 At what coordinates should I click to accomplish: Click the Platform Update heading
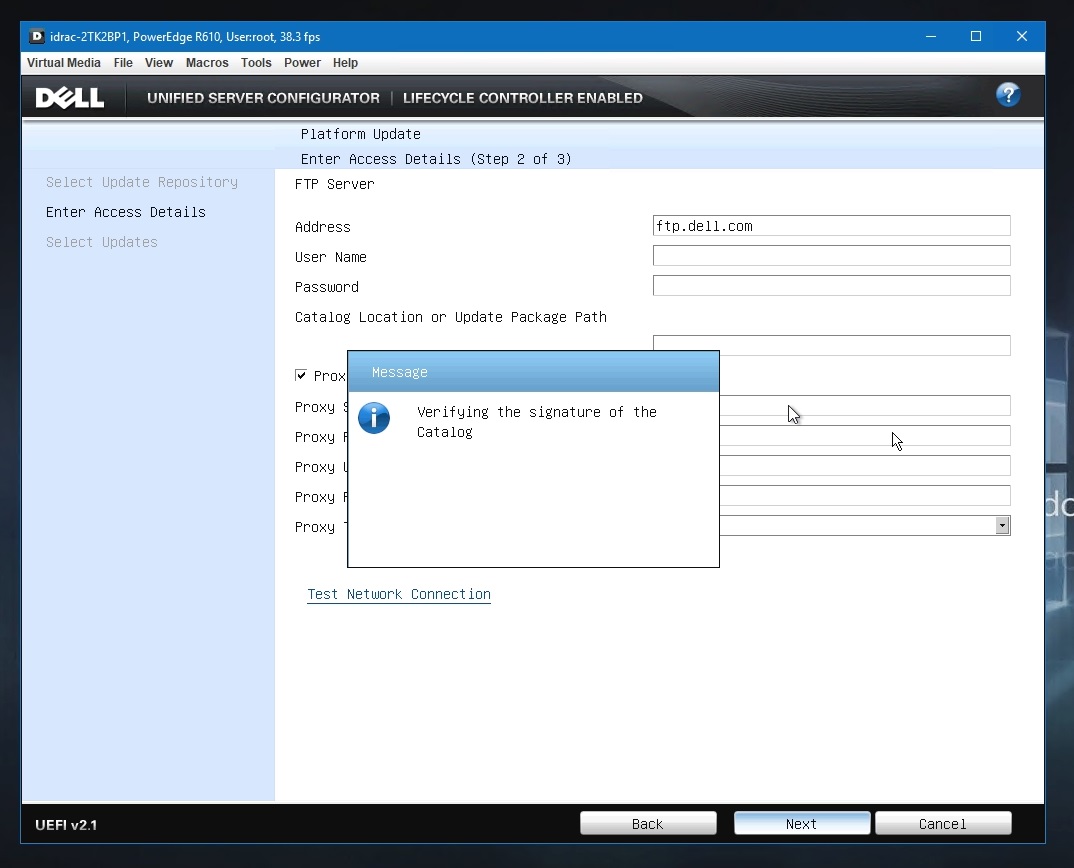(360, 134)
